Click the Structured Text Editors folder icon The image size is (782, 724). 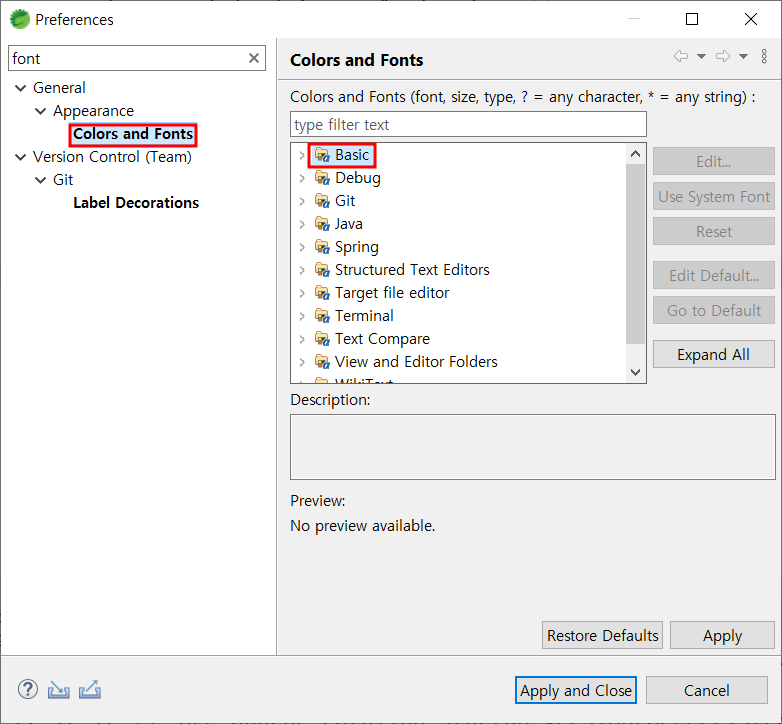point(322,270)
